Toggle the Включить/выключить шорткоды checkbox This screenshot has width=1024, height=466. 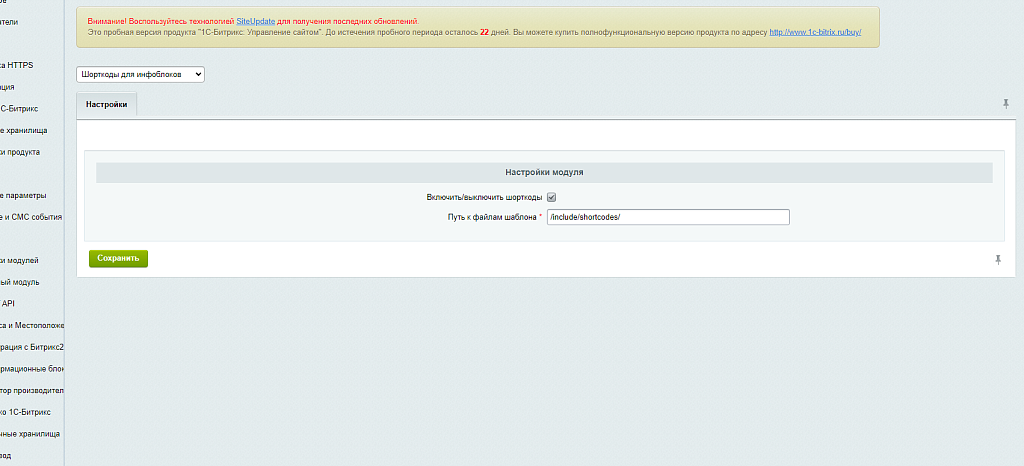pos(551,198)
